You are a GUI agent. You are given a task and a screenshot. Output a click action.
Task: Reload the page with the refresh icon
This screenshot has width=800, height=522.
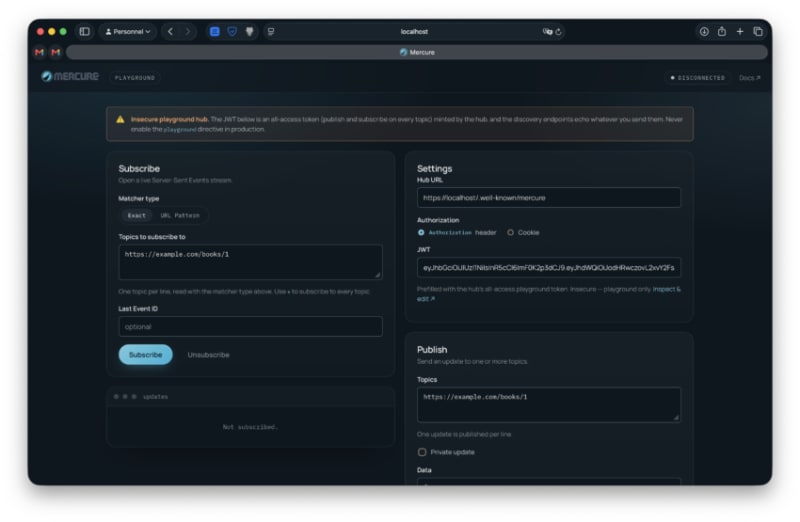click(x=559, y=32)
